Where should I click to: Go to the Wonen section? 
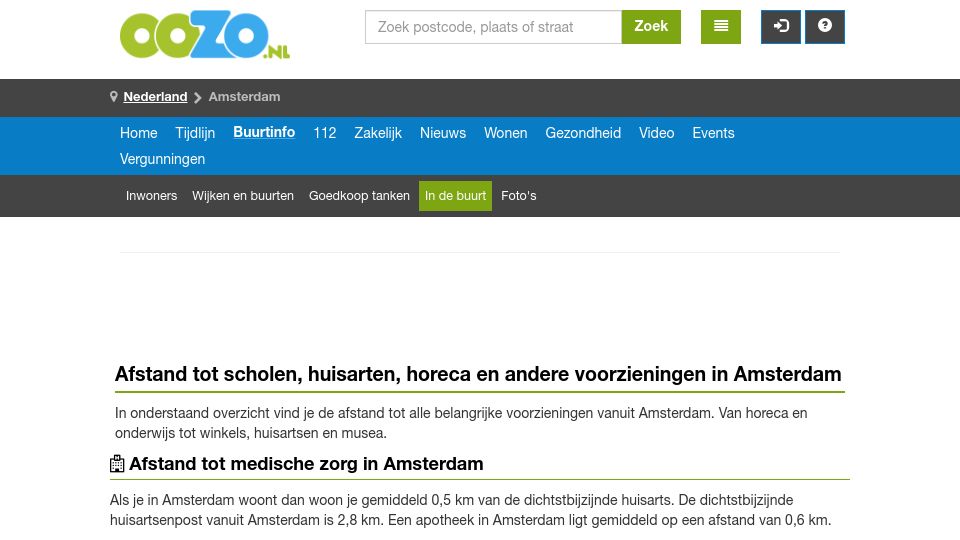click(506, 133)
